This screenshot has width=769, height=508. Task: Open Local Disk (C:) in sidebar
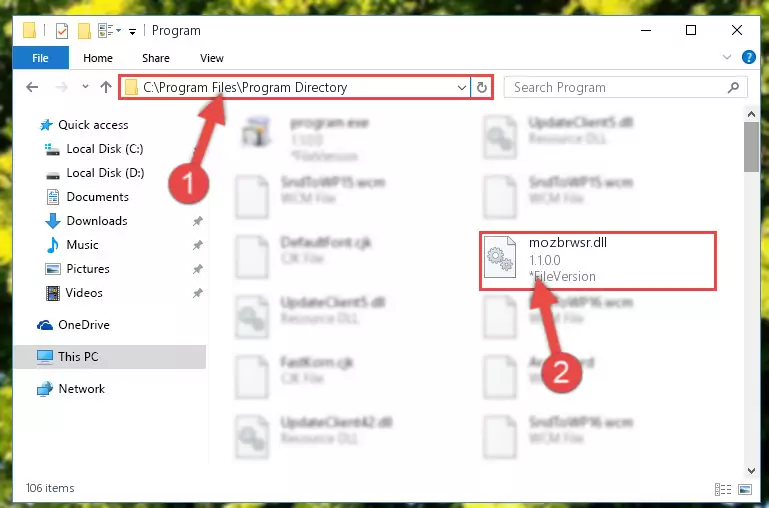pyautogui.click(x=104, y=149)
